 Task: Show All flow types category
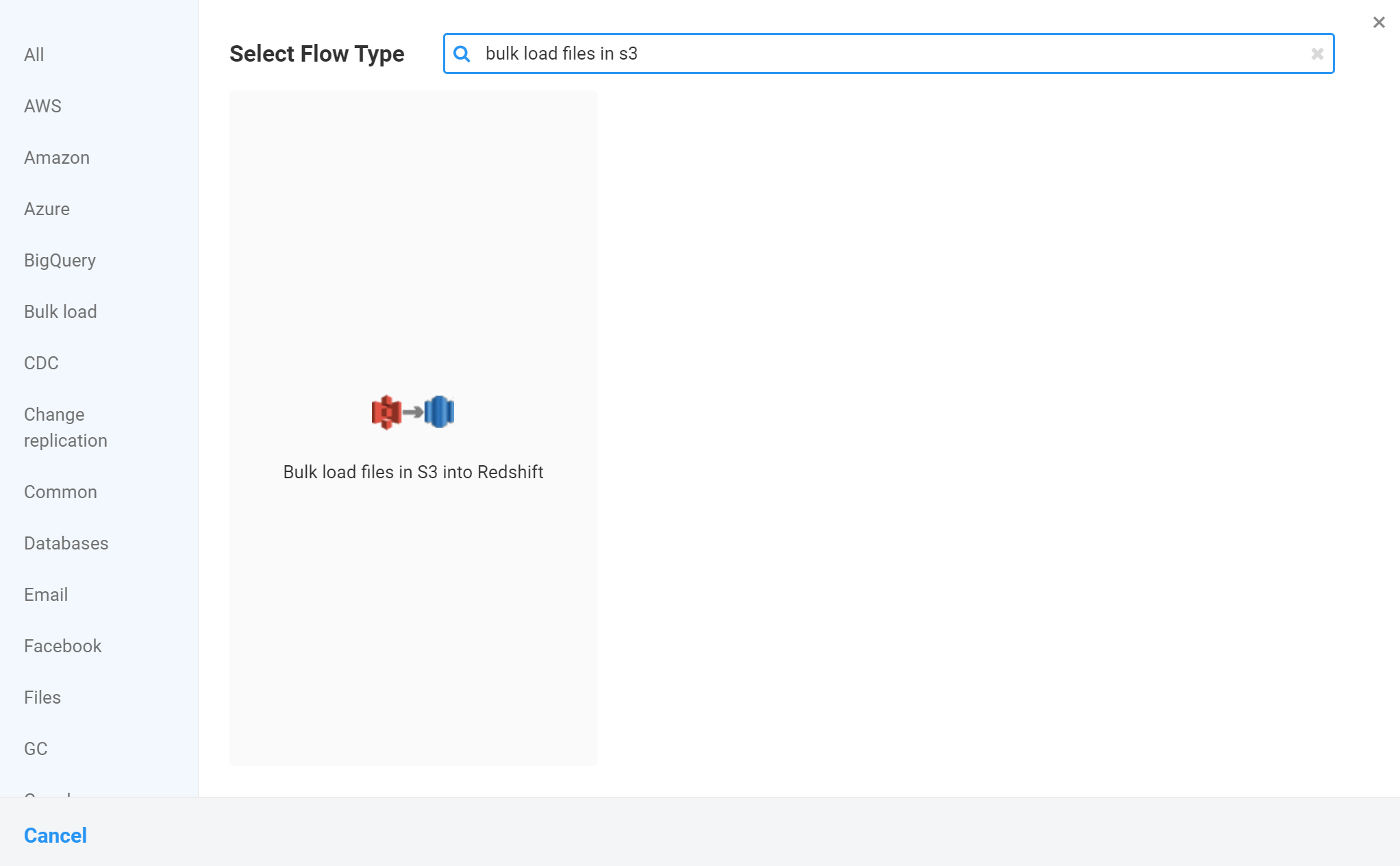coord(34,55)
